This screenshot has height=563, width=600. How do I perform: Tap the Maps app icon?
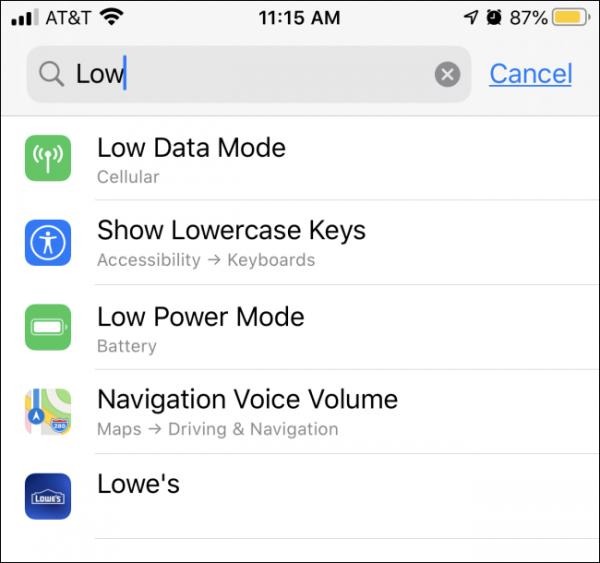(x=48, y=412)
